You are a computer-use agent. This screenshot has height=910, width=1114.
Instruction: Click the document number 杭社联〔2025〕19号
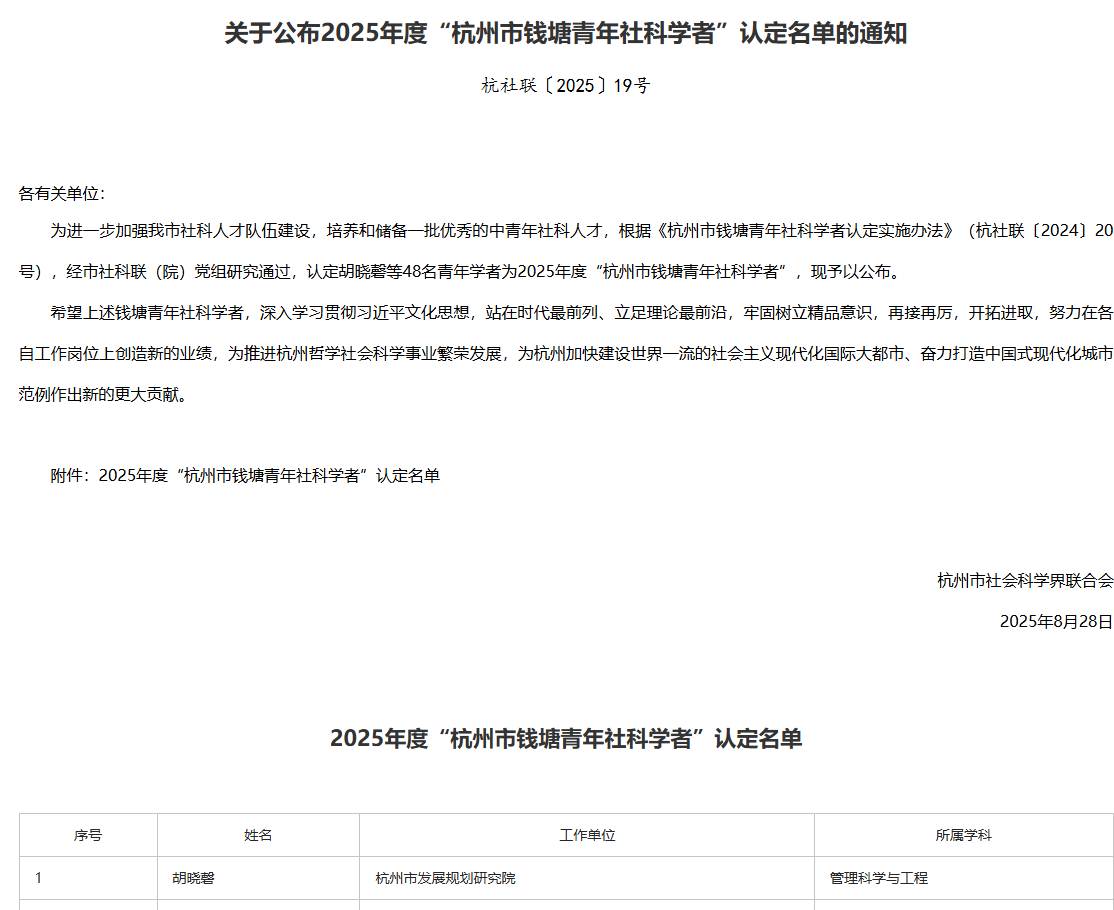[x=565, y=86]
